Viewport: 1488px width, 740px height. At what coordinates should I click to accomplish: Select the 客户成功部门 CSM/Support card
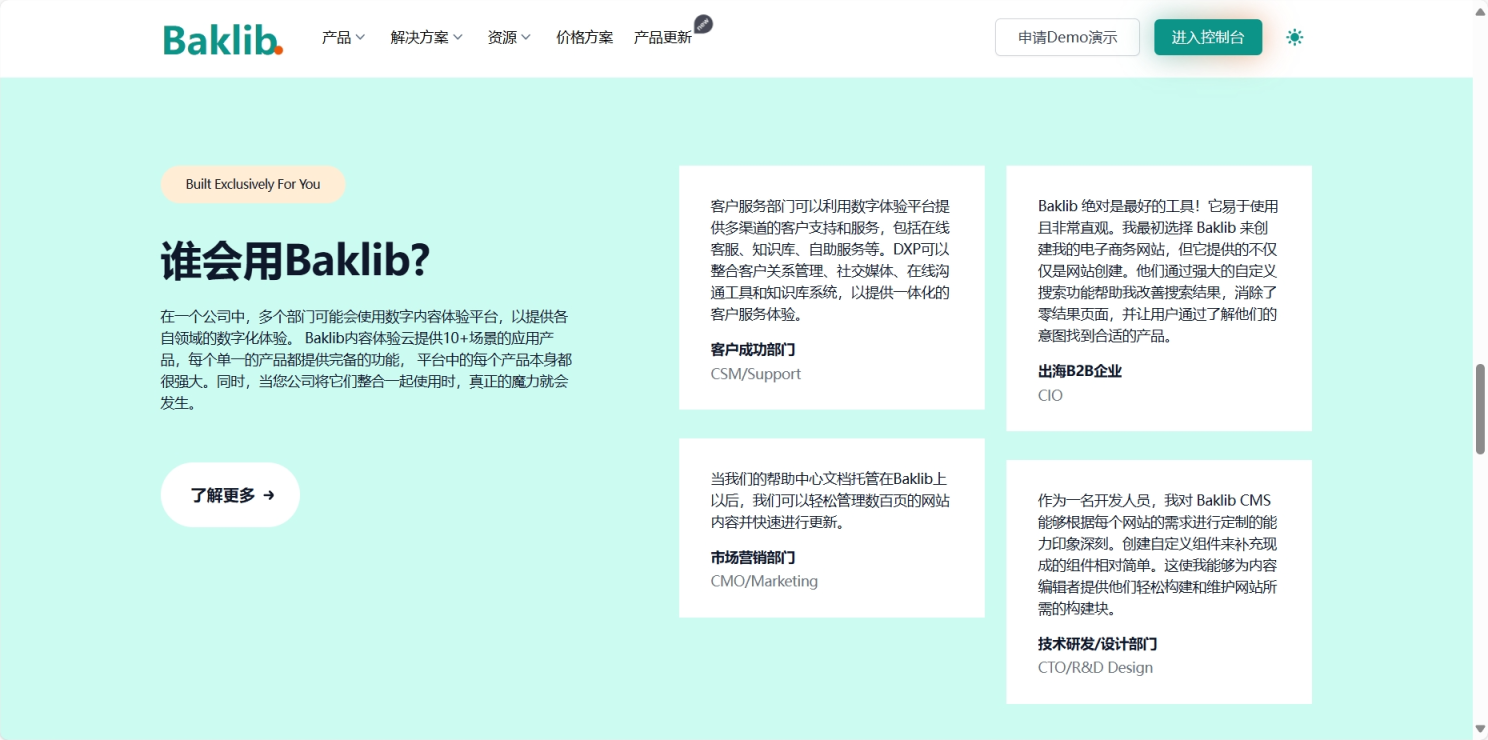(831, 288)
